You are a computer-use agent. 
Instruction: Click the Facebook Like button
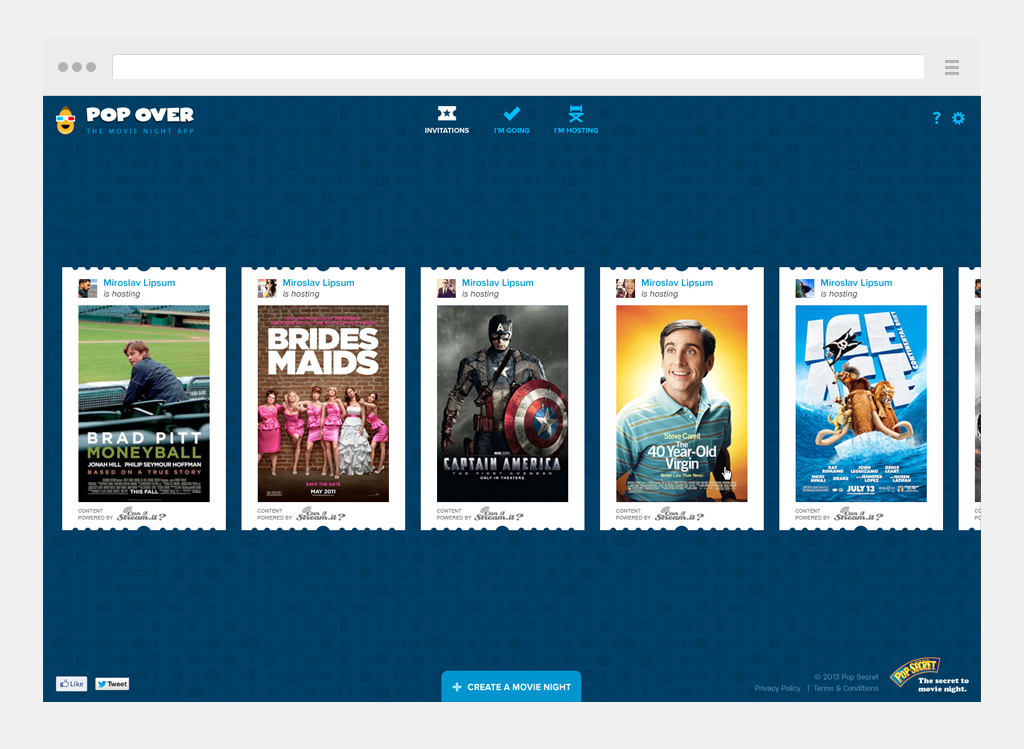[x=71, y=684]
